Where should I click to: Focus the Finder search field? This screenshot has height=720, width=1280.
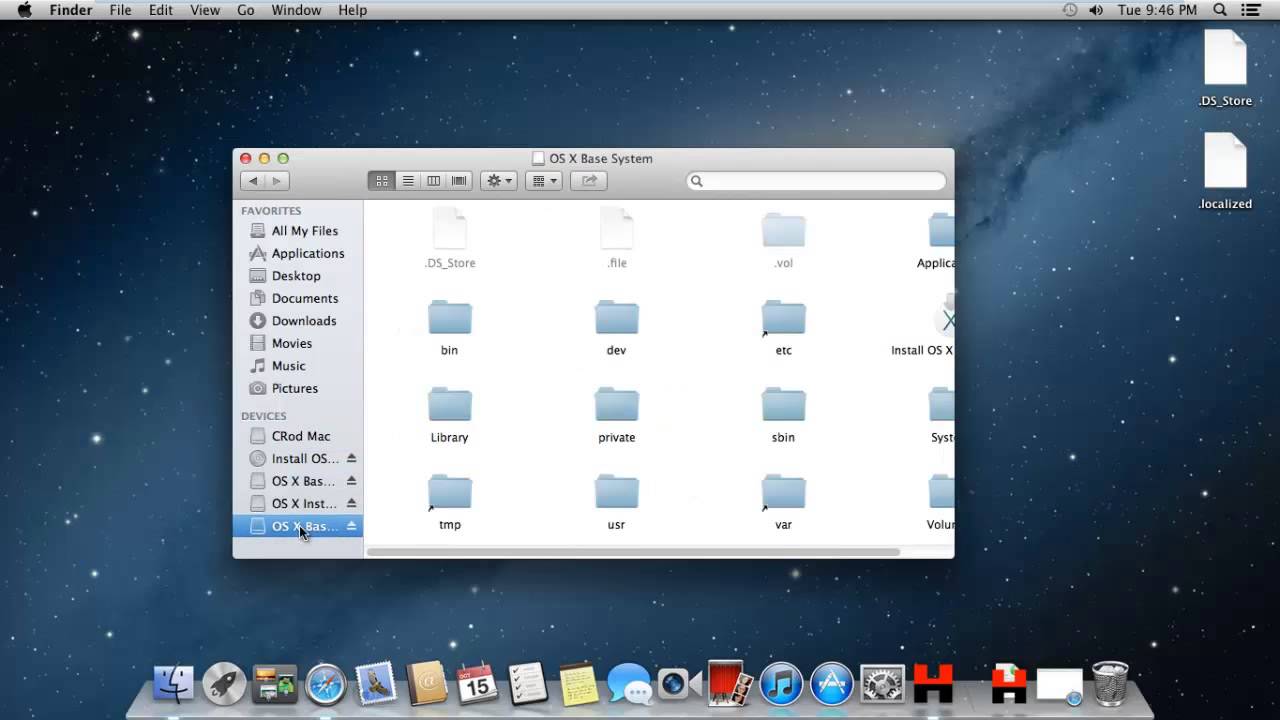click(x=816, y=181)
